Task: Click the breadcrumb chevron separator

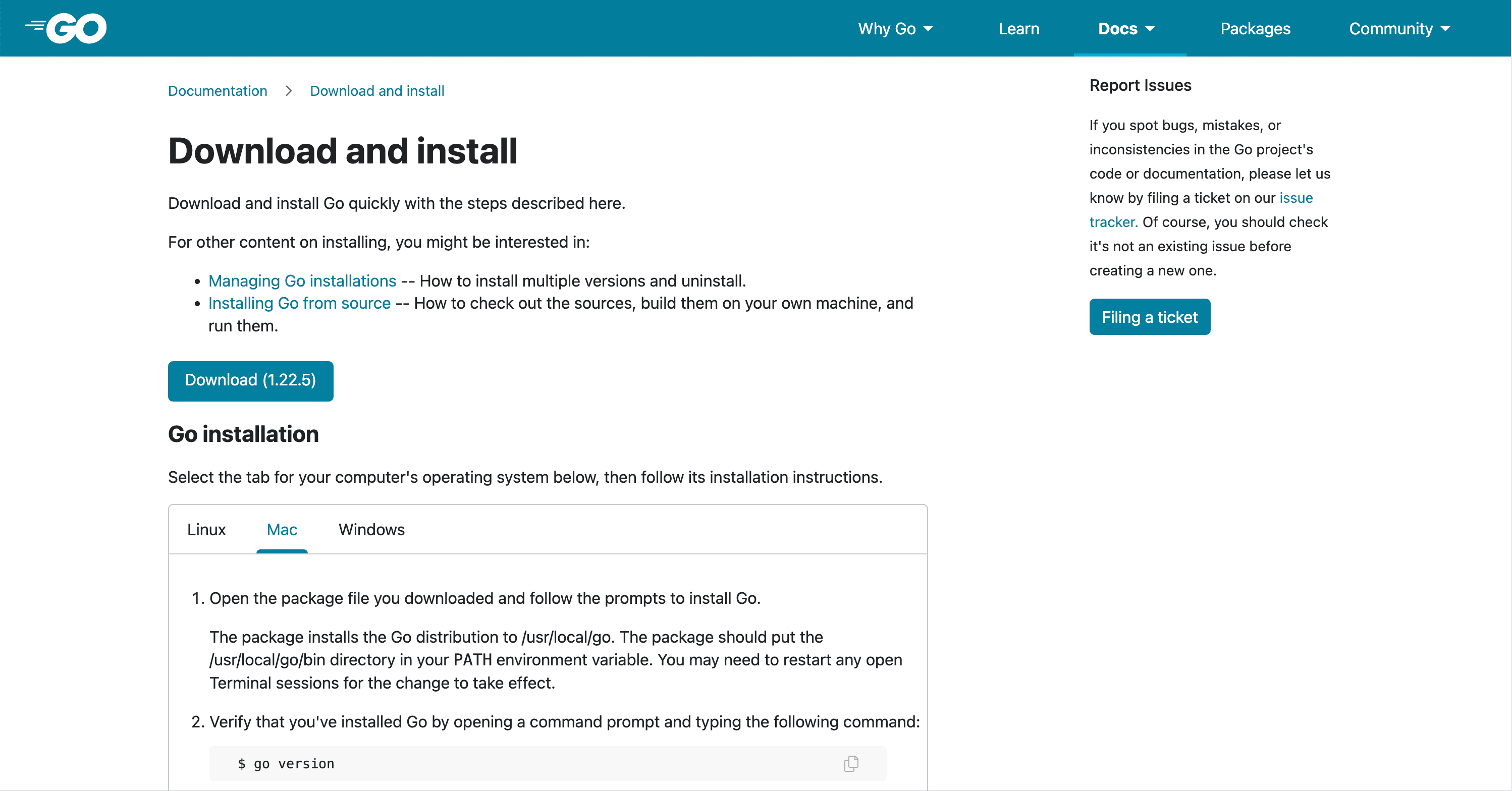Action: click(288, 91)
